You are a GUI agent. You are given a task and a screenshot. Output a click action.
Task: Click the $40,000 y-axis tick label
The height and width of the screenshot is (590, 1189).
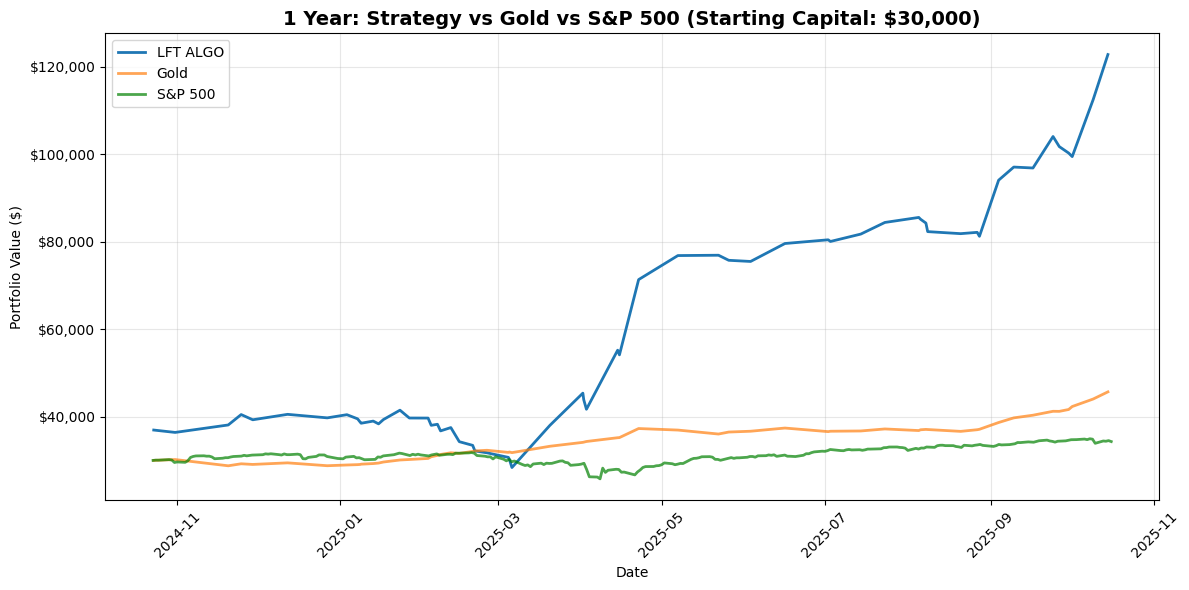pos(66,417)
